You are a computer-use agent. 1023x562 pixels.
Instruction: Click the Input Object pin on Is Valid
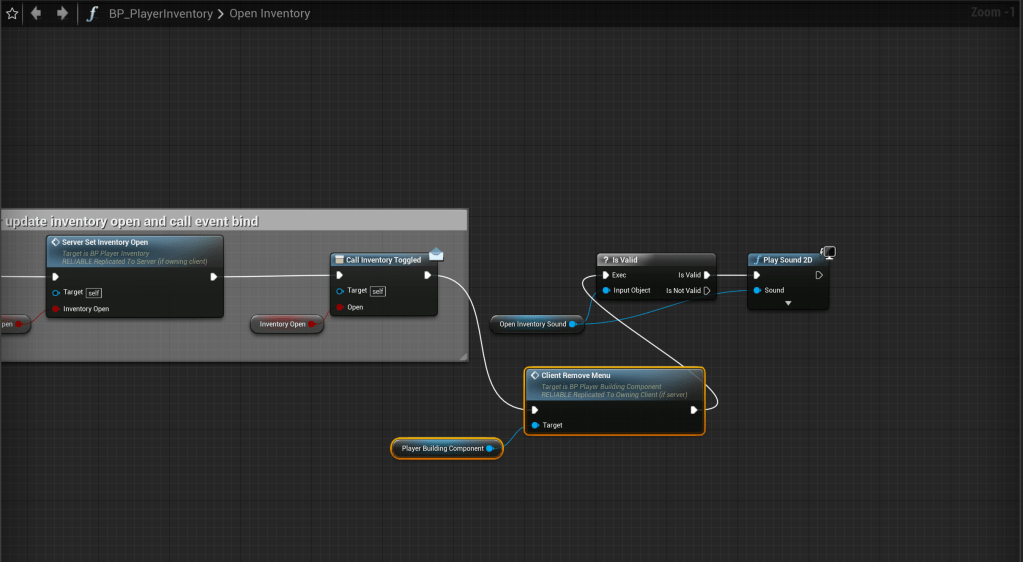click(x=606, y=291)
